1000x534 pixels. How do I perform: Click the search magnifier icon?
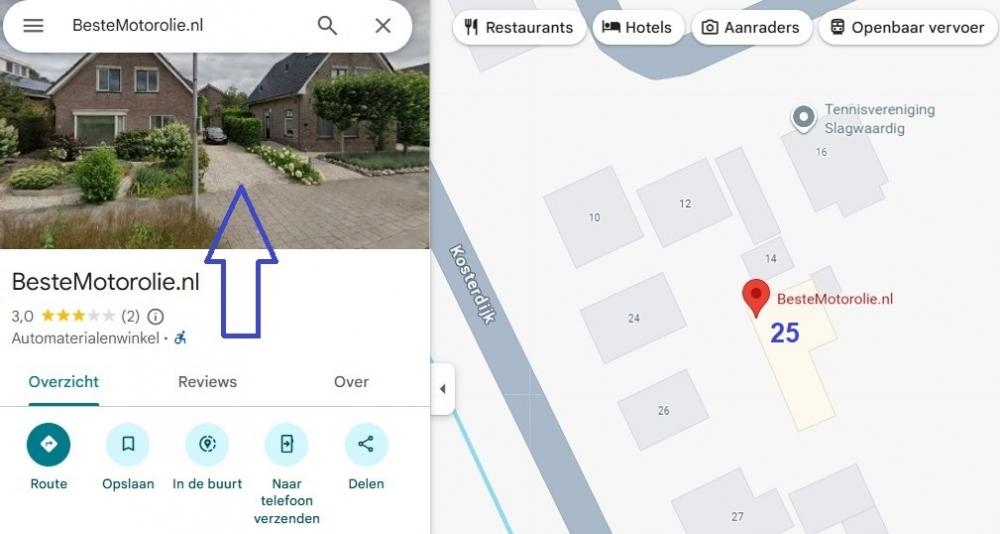(x=327, y=26)
